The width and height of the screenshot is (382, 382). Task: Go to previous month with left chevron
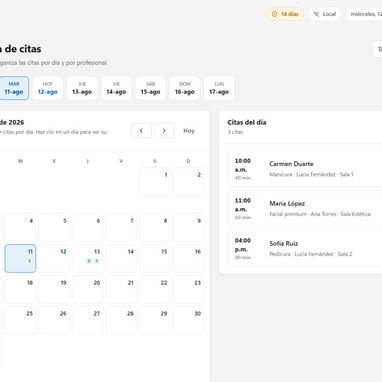pos(141,131)
